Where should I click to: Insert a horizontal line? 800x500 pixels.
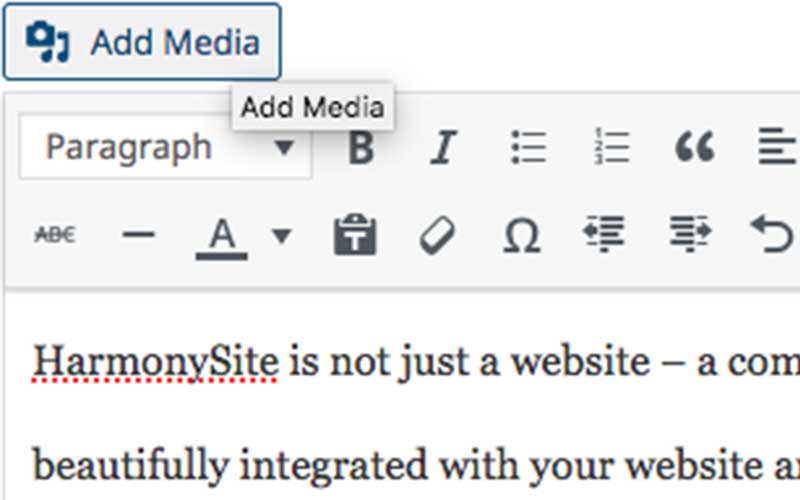click(138, 235)
